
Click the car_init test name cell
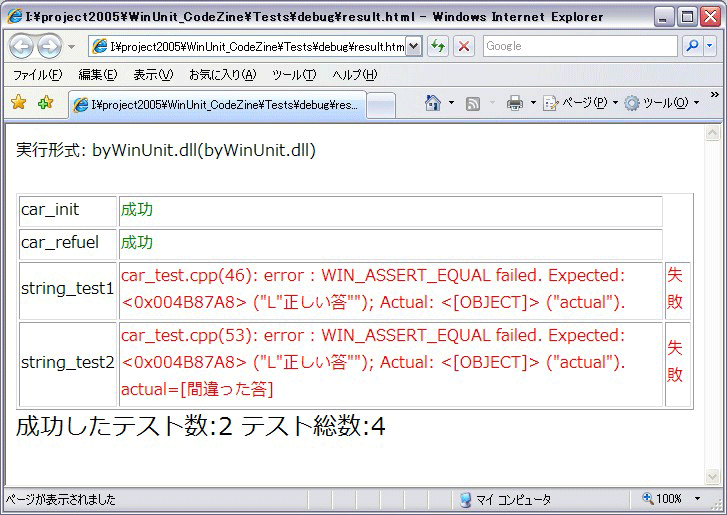tap(68, 211)
